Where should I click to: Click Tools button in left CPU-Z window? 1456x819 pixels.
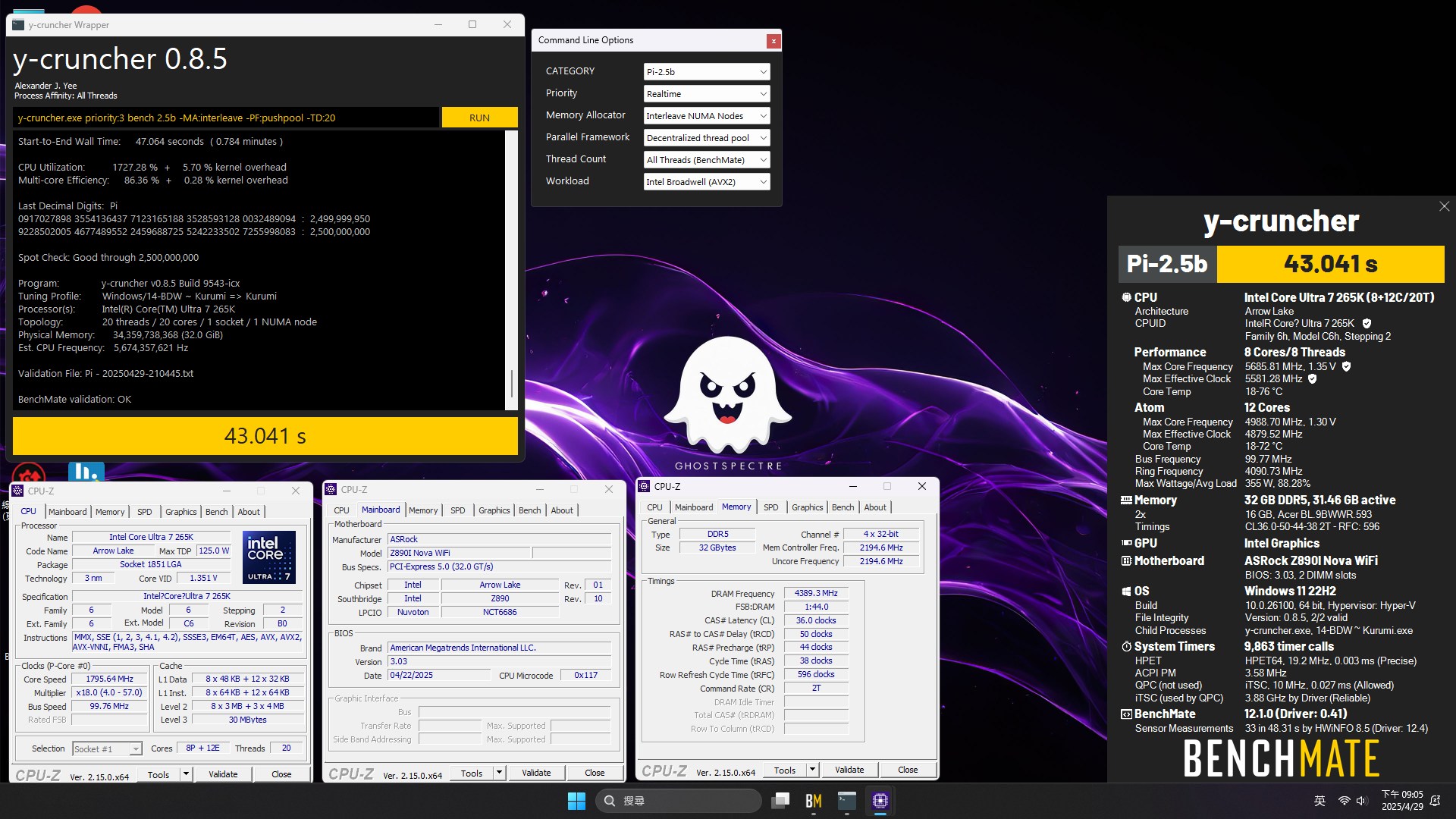coord(158,774)
